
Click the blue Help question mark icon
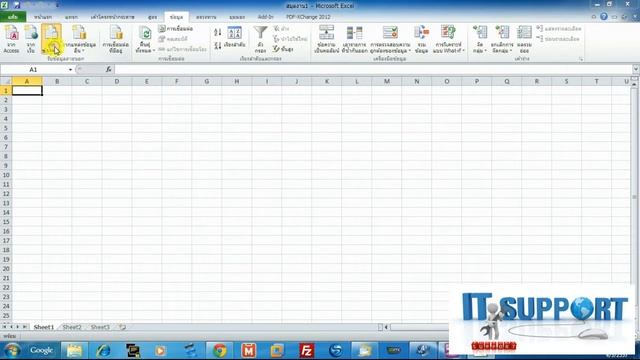coord(604,17)
